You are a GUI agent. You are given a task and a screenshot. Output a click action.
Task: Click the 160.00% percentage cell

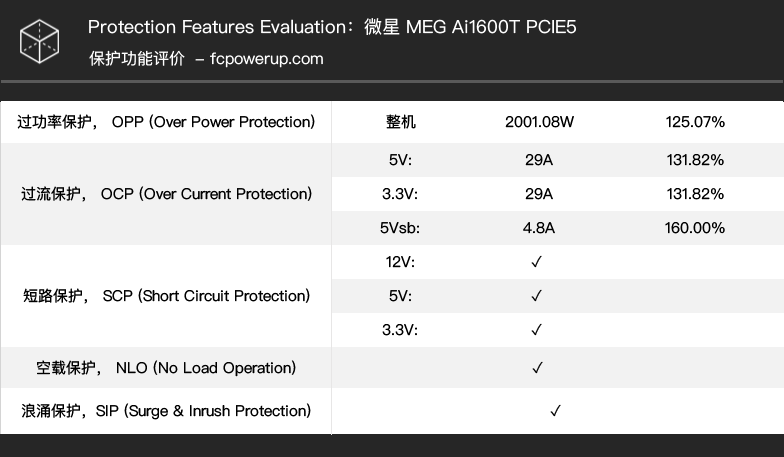[x=694, y=228]
